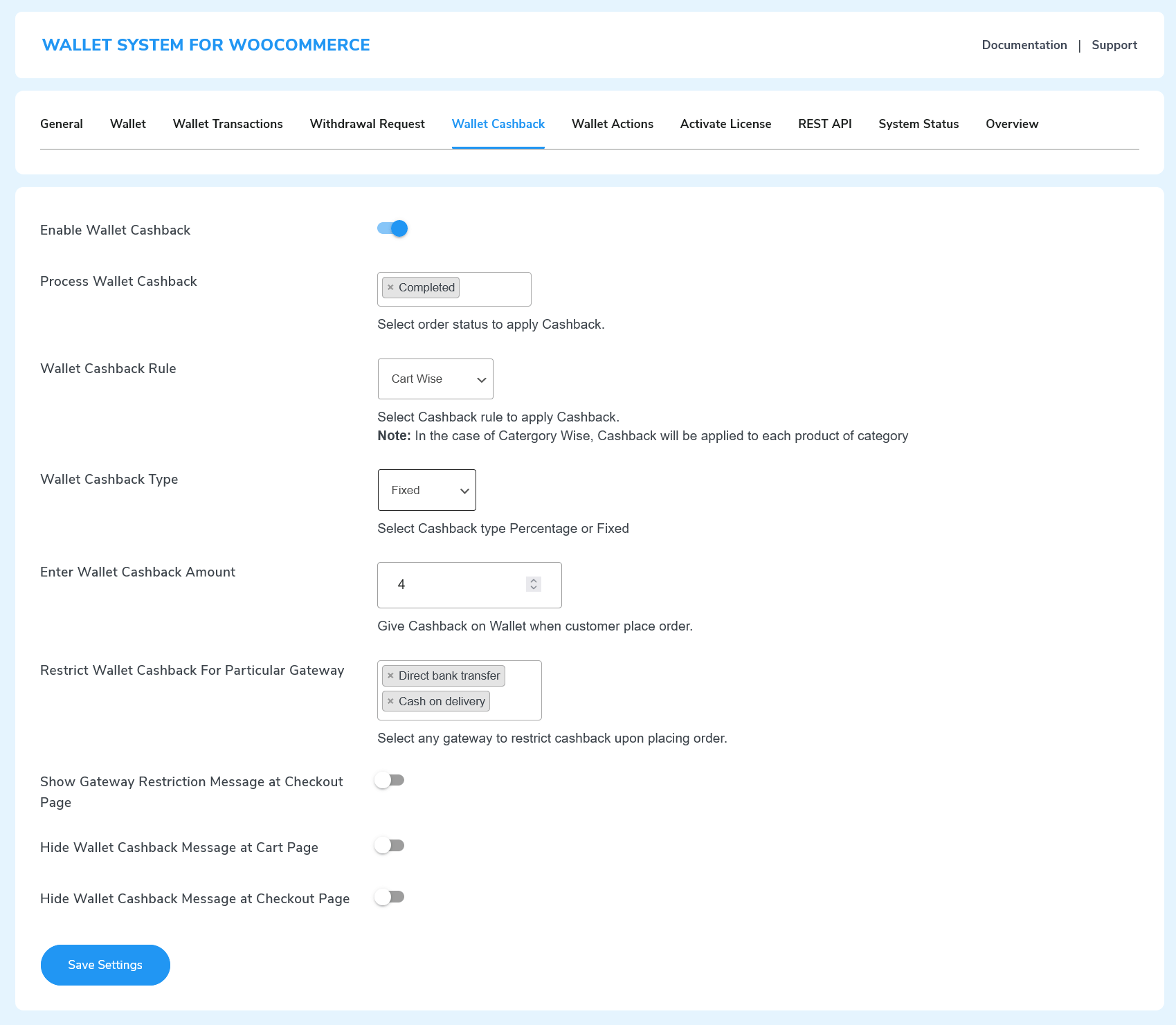Open Process Wallet Cashback status selector
Screen dimensions: 1176x1025
(454, 289)
